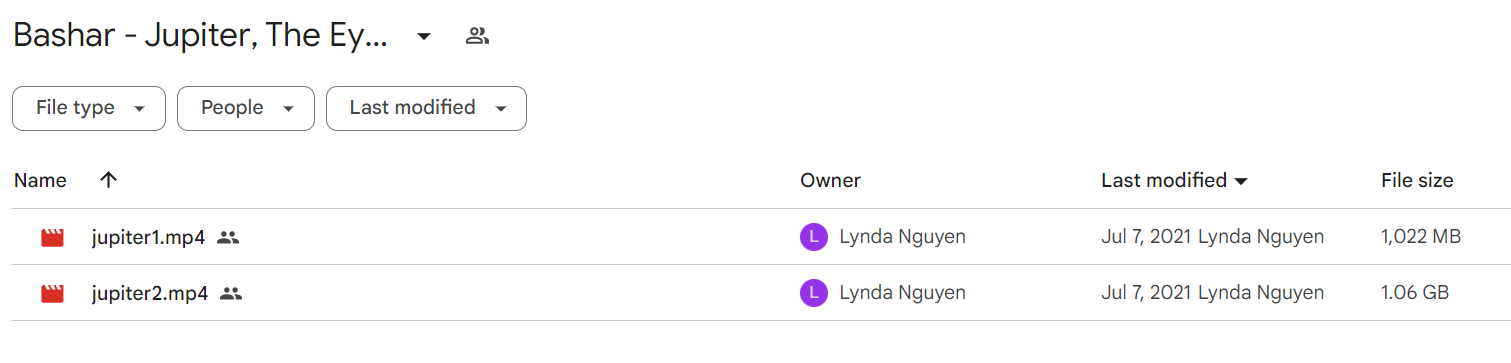Image resolution: width=1511 pixels, height=363 pixels.
Task: Click Lynda Nguyen's avatar in jupiter1.mp4 row
Action: (x=814, y=237)
